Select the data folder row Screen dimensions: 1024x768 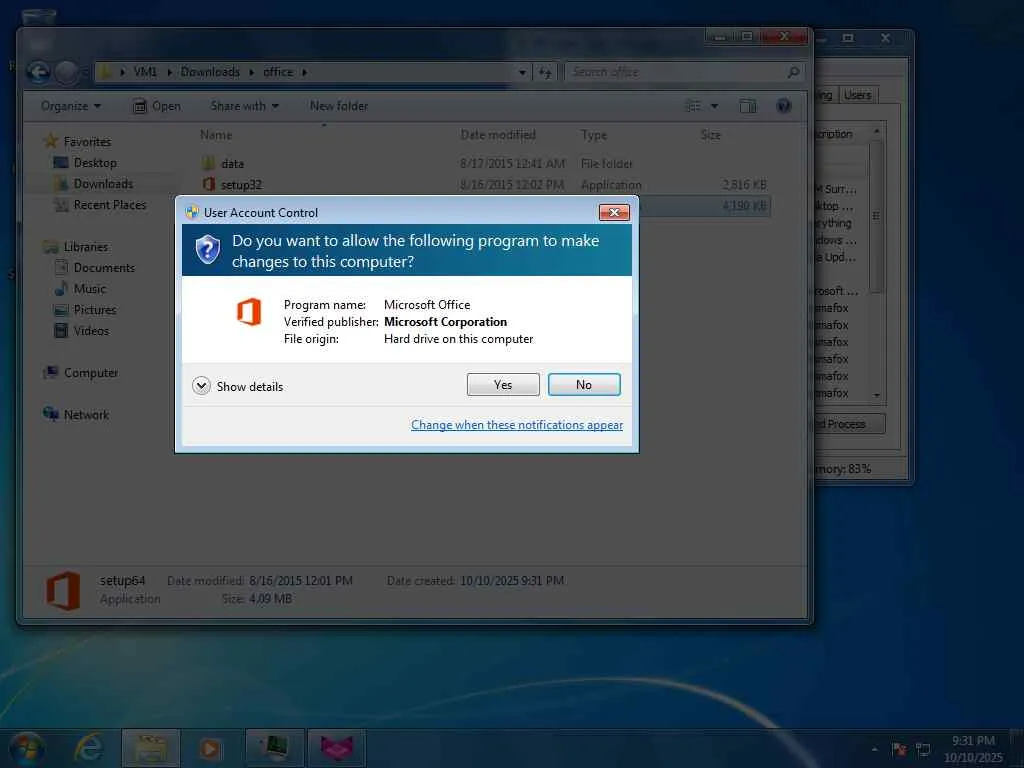[x=483, y=163]
